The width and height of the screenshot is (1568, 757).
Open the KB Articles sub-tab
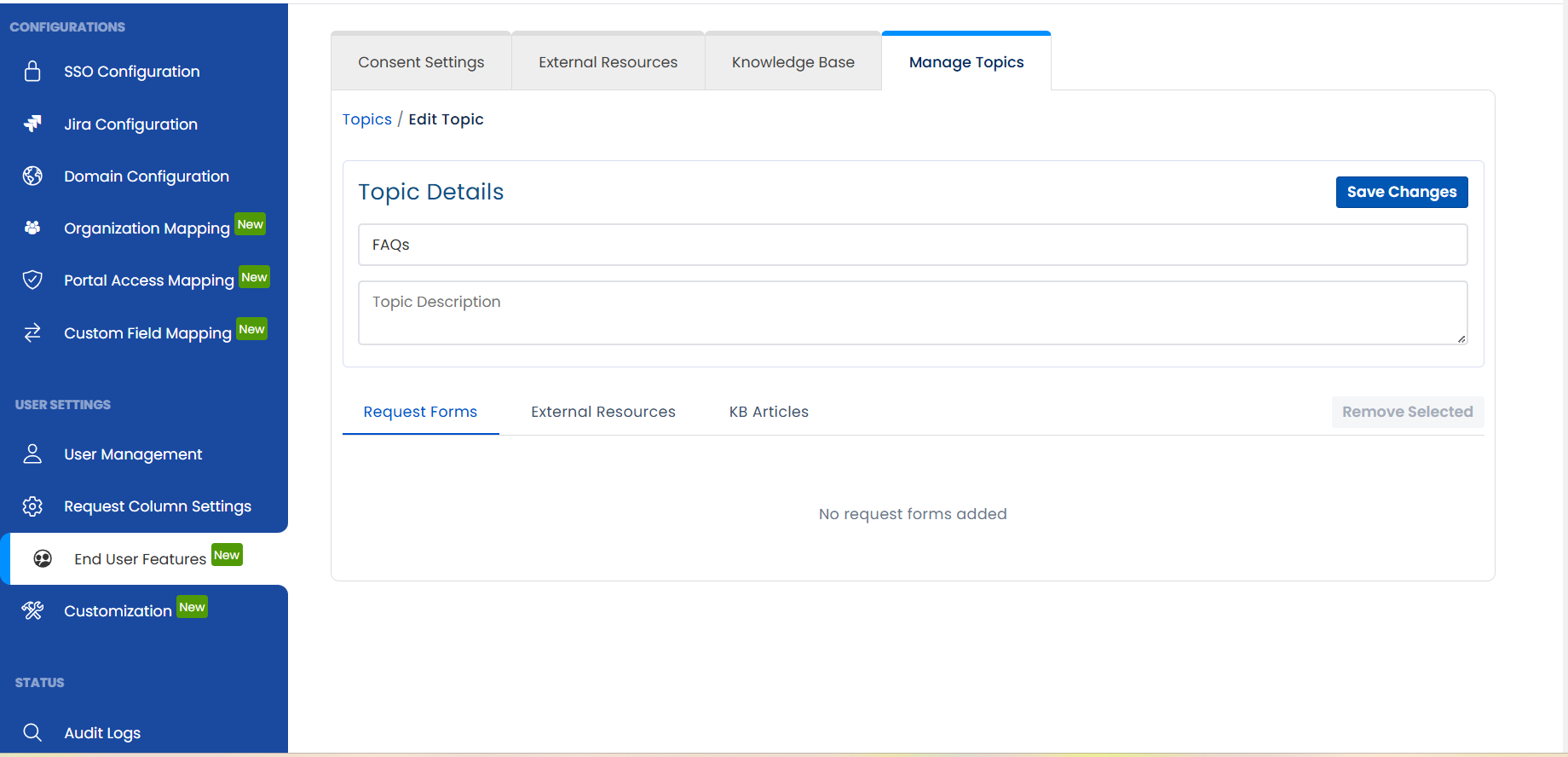pyautogui.click(x=769, y=412)
